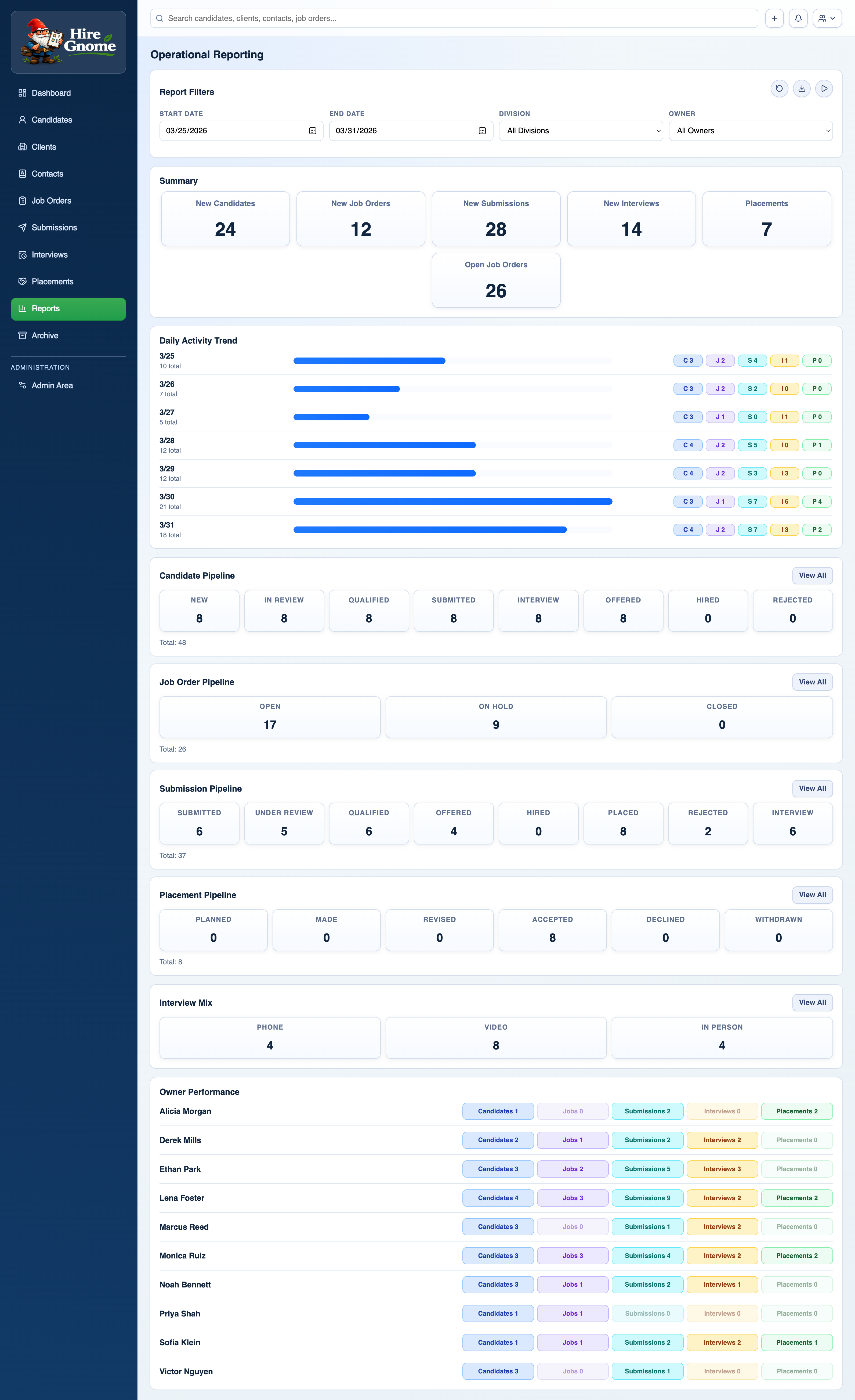Open Job Orders in sidebar

click(x=51, y=201)
